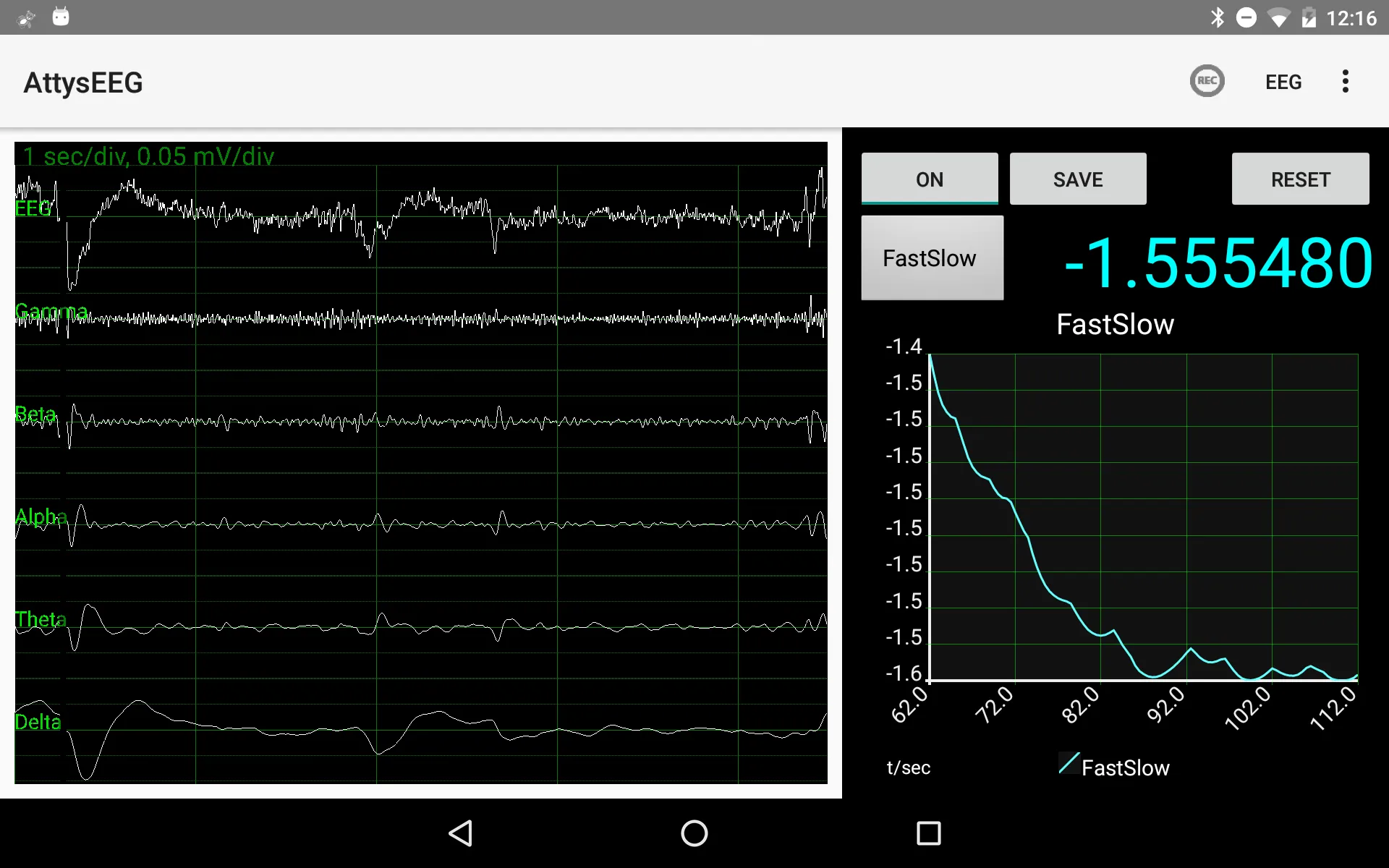Toggle the ON button

pyautogui.click(x=930, y=179)
